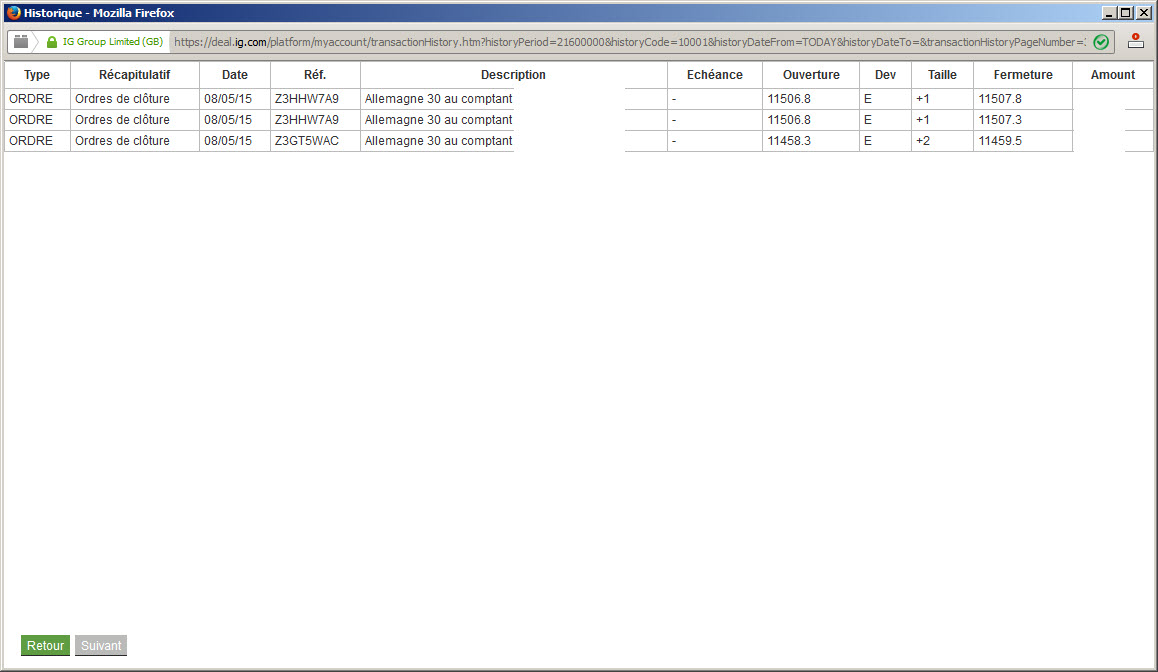Screen dimensions: 1158x672
Task: Click the Fermeture column header
Action: pos(1023,75)
